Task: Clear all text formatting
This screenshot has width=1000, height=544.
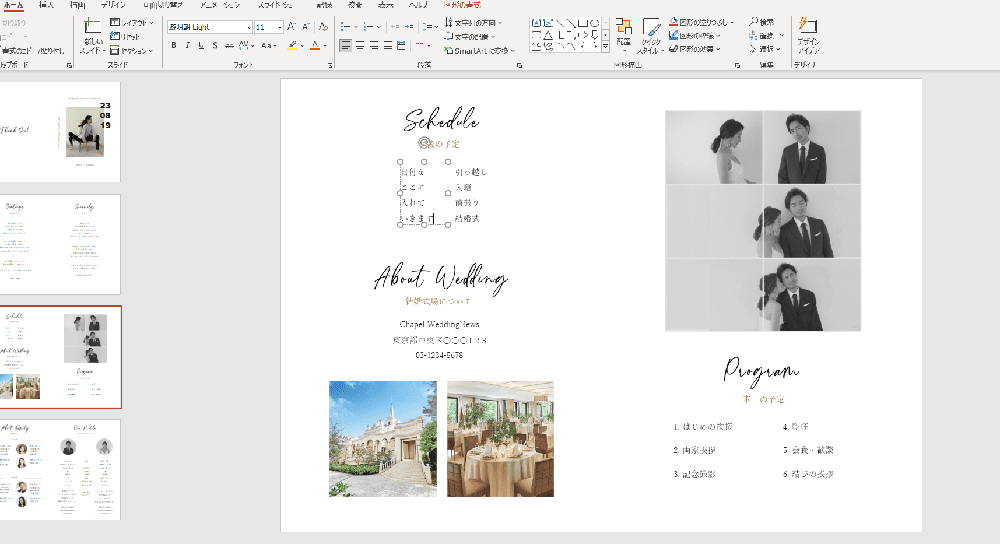Action: pyautogui.click(x=322, y=27)
